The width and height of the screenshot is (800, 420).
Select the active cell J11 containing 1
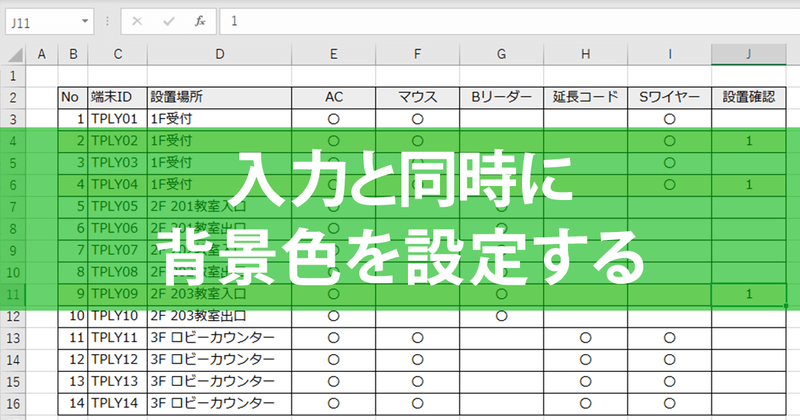[x=748, y=294]
